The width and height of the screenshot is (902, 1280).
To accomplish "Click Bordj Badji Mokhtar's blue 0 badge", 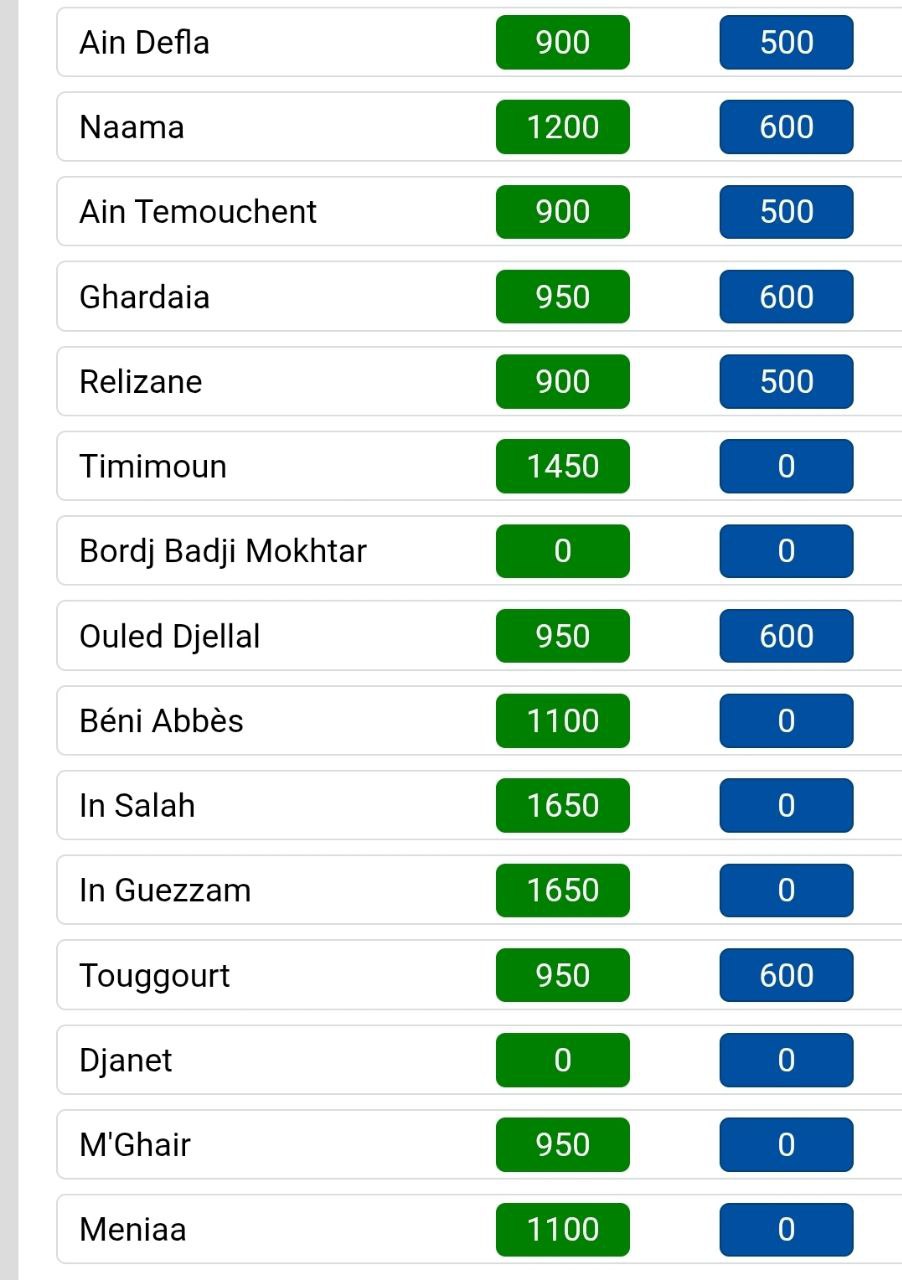I will click(786, 551).
